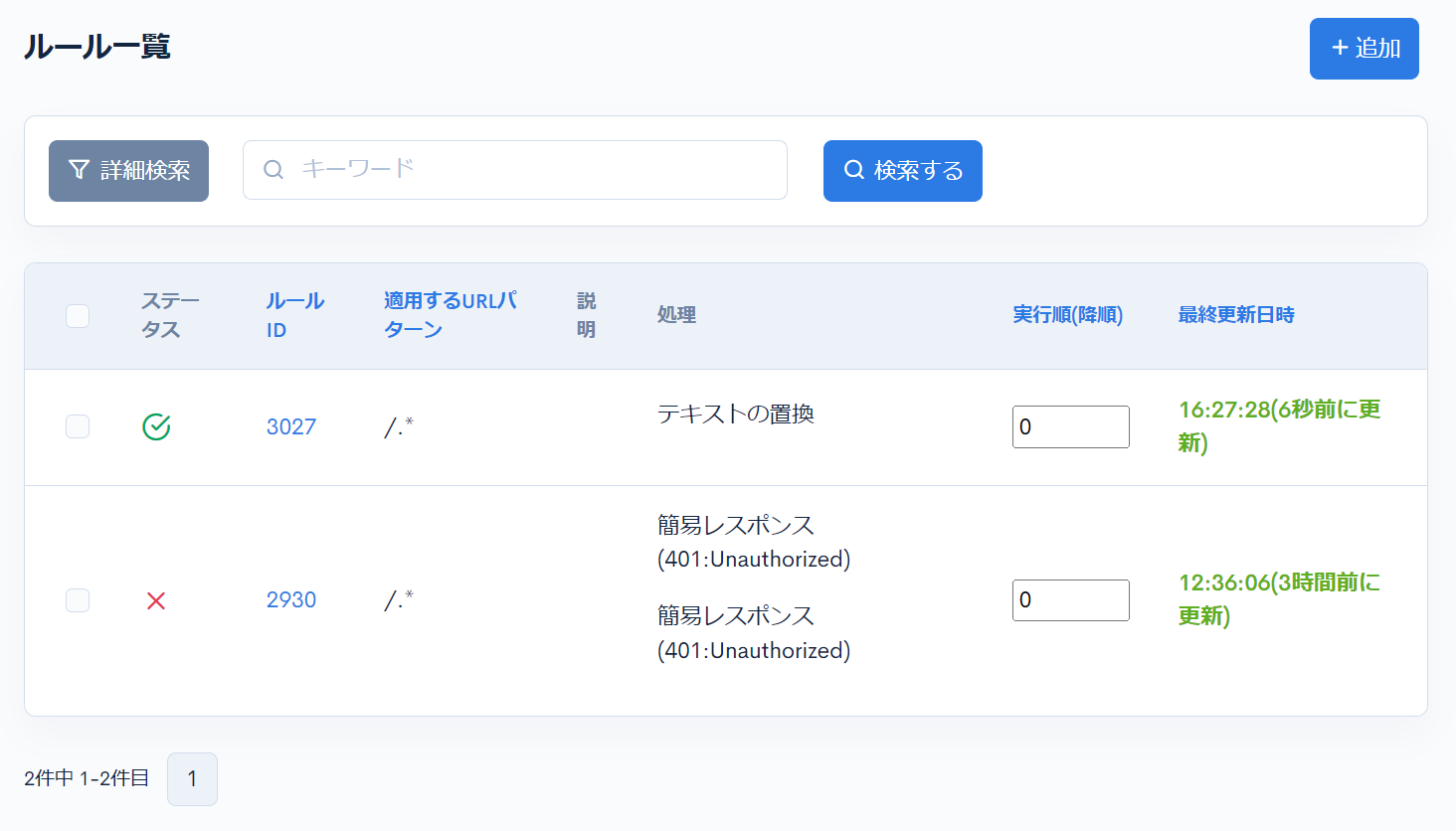Screen dimensions: 1456x831
Task: Open rule ID 3027 link
Action: [x=291, y=426]
